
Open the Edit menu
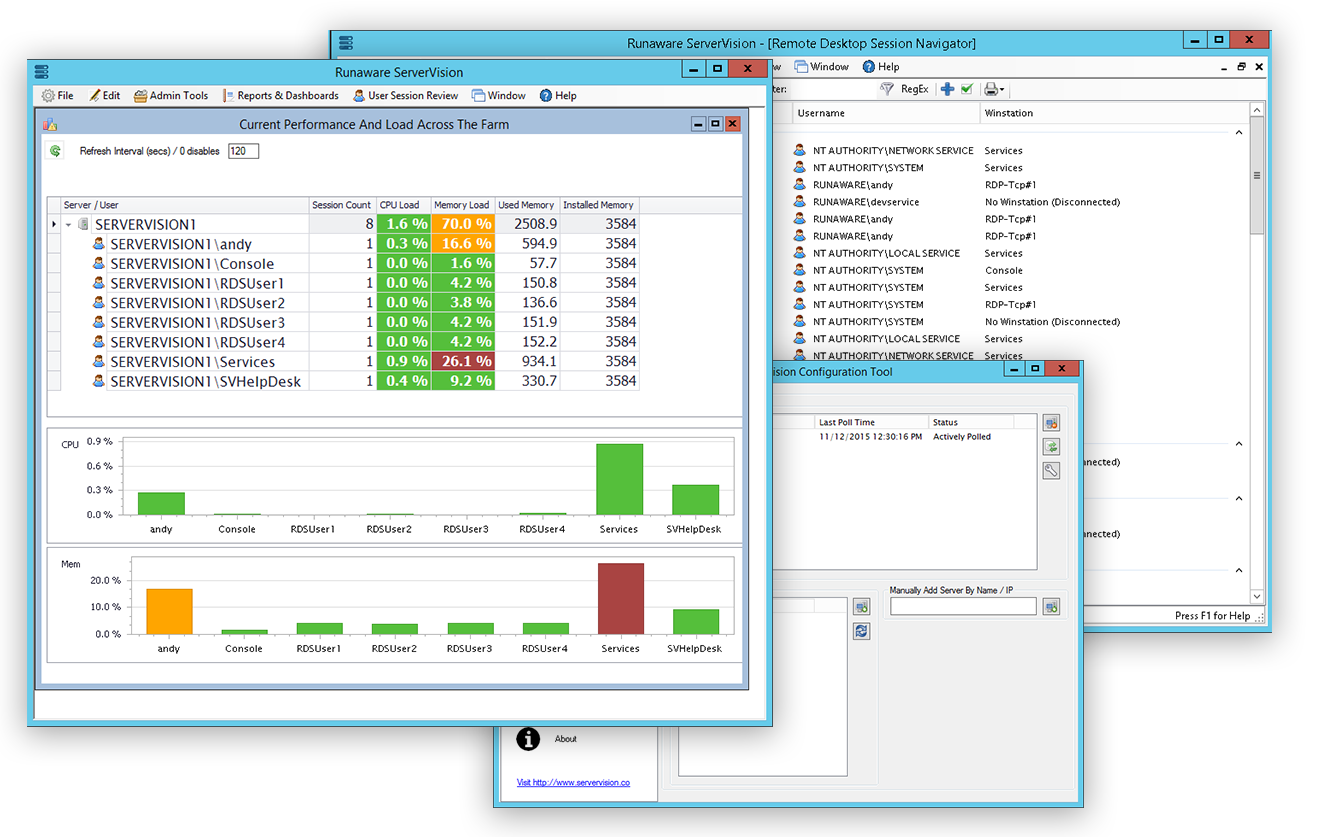click(104, 96)
